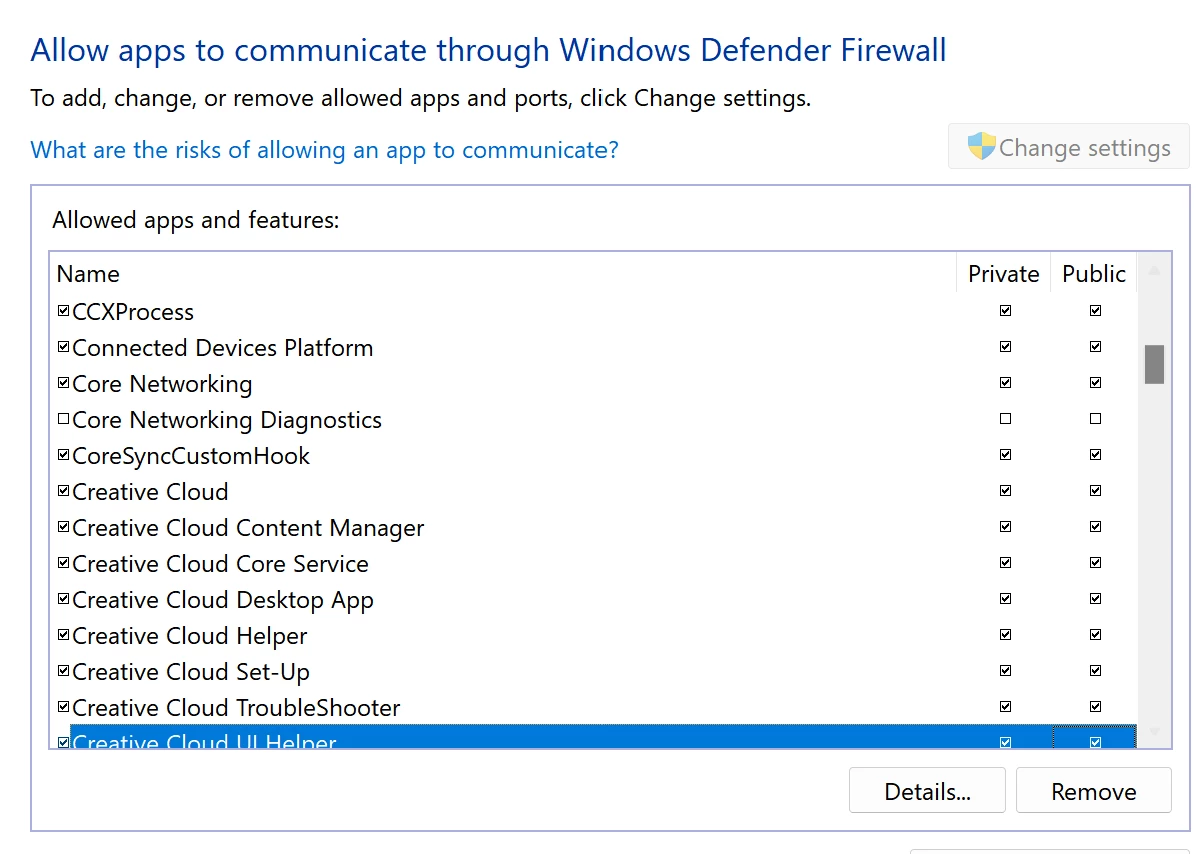This screenshot has height=854, width=1200.
Task: Toggle Creative Cloud Helper name checkbox
Action: (64, 635)
